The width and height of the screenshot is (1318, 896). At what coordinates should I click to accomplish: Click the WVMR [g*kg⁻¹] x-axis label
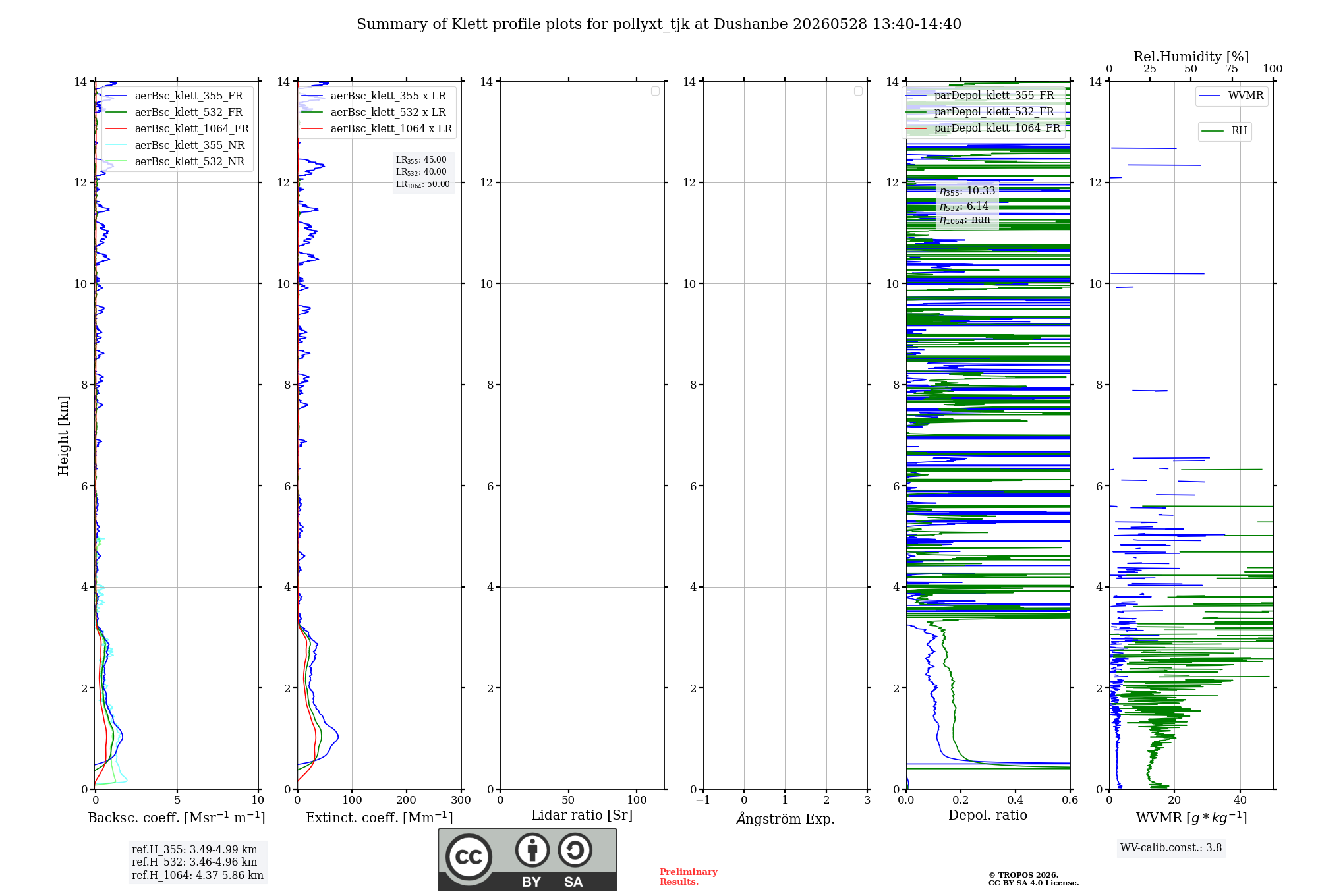pos(1191,818)
